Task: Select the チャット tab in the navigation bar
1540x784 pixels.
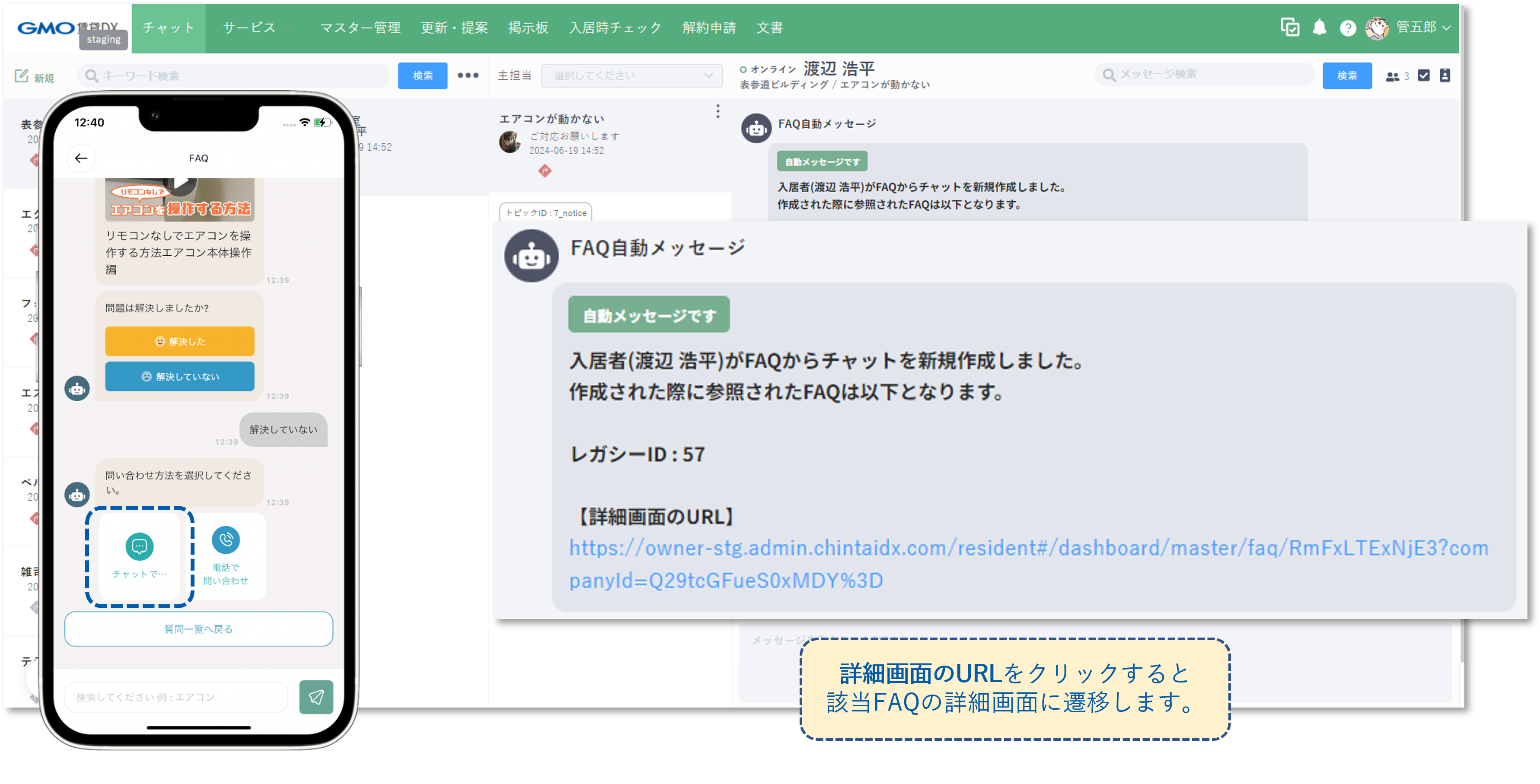Action: (x=168, y=28)
